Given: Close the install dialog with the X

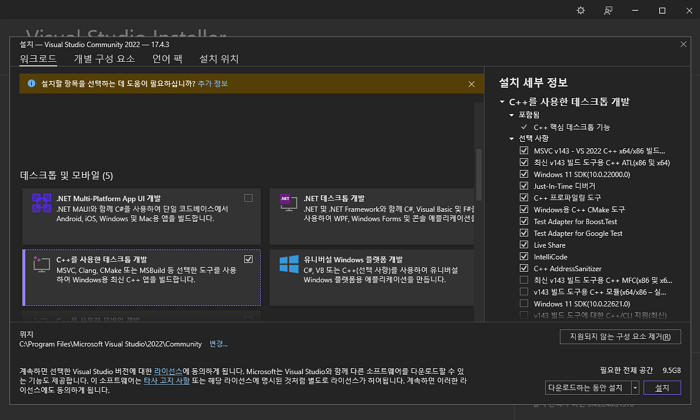Looking at the screenshot, I should pos(683,44).
